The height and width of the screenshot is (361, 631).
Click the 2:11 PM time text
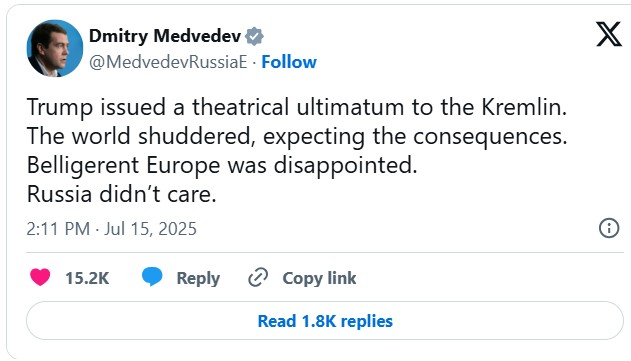(x=58, y=229)
